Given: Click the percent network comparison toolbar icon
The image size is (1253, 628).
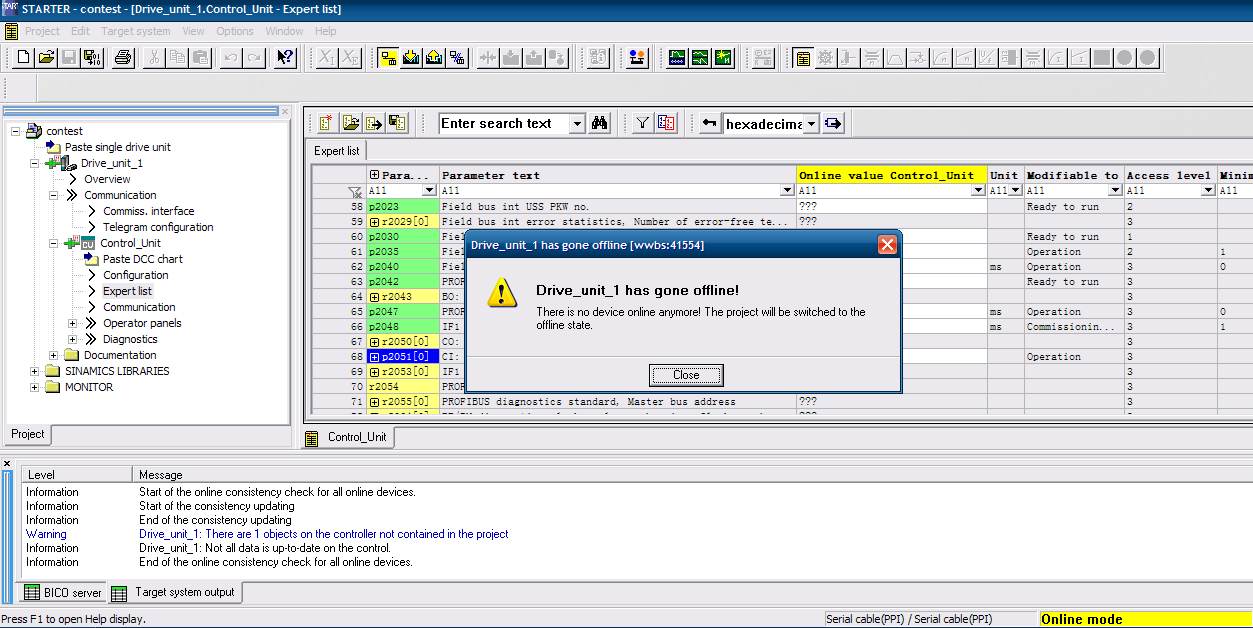Looking at the screenshot, I should click(x=456, y=58).
